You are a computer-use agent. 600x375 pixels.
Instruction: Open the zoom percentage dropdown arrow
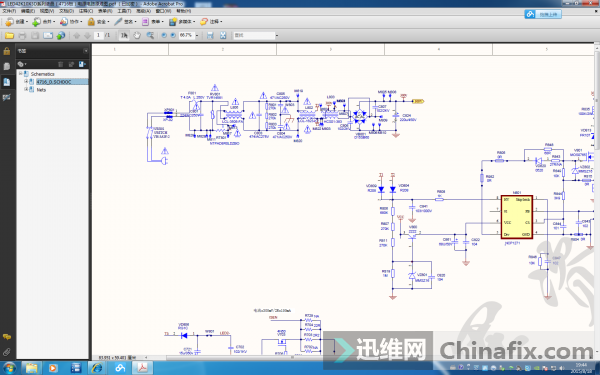(x=197, y=36)
